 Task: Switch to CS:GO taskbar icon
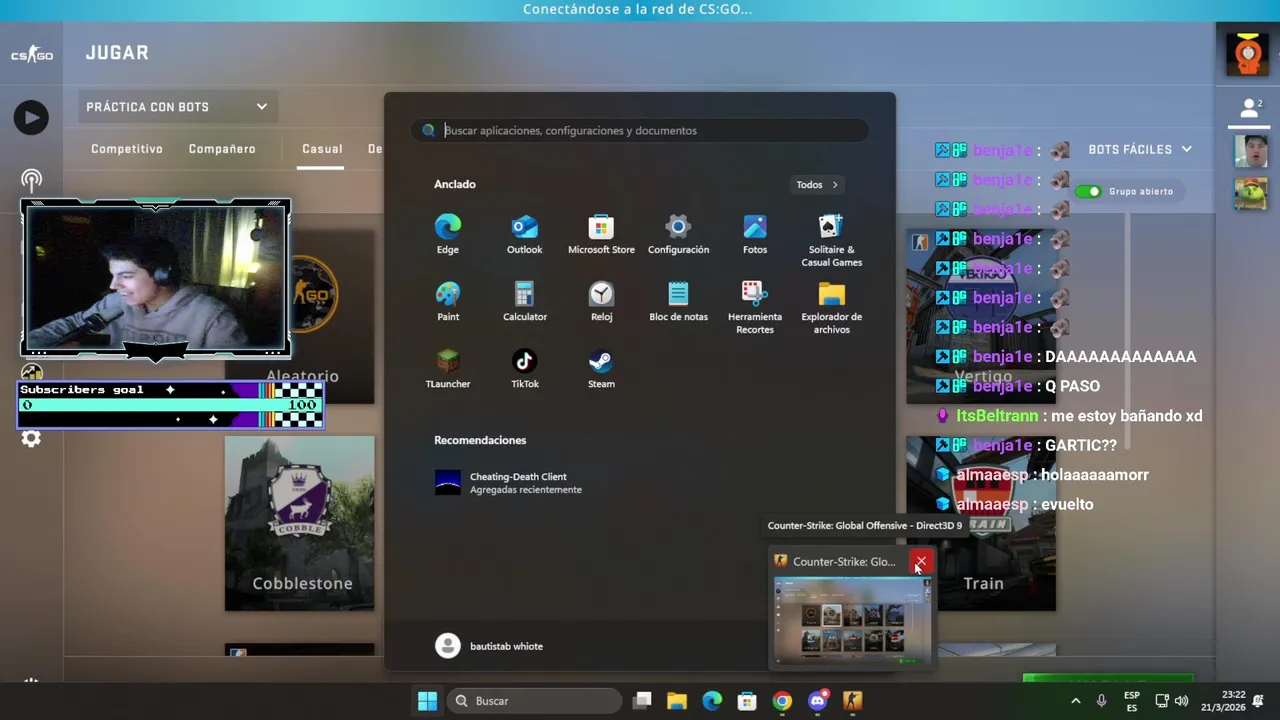pyautogui.click(x=852, y=701)
